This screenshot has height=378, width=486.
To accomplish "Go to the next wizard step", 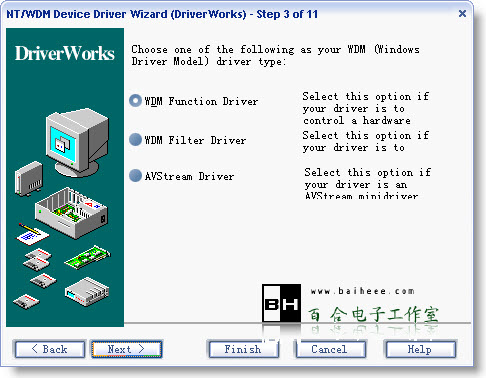I will (127, 349).
